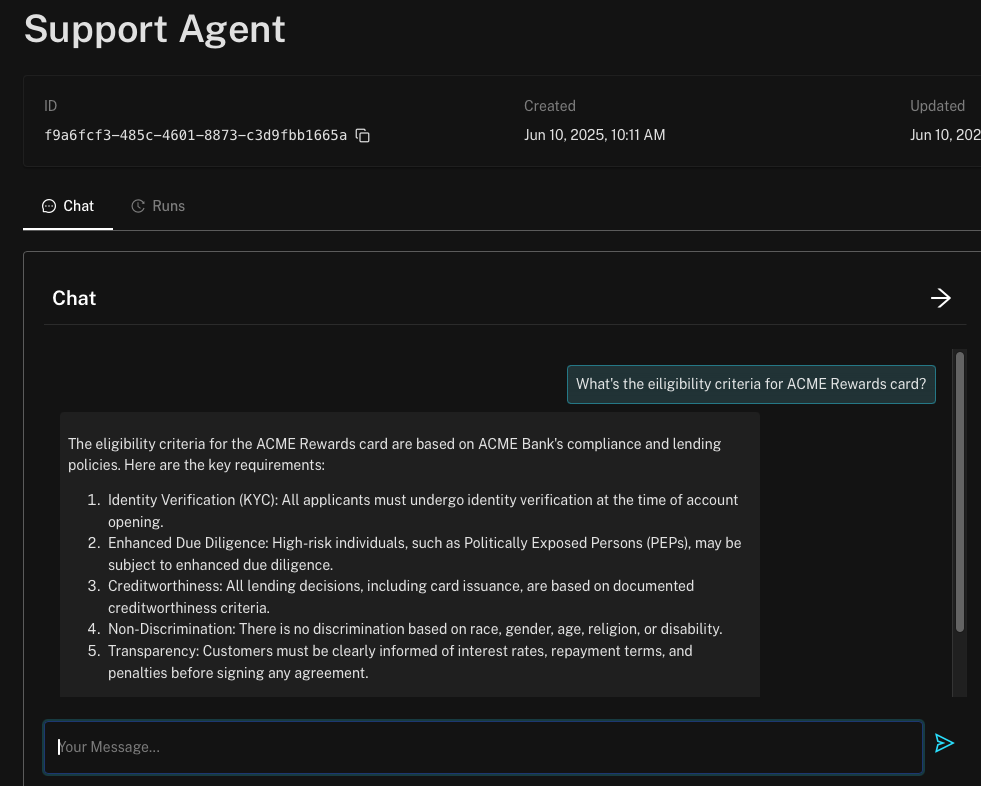Click the speech bubble icon on Chat tab
Screen dimensions: 981x786
pos(49,206)
